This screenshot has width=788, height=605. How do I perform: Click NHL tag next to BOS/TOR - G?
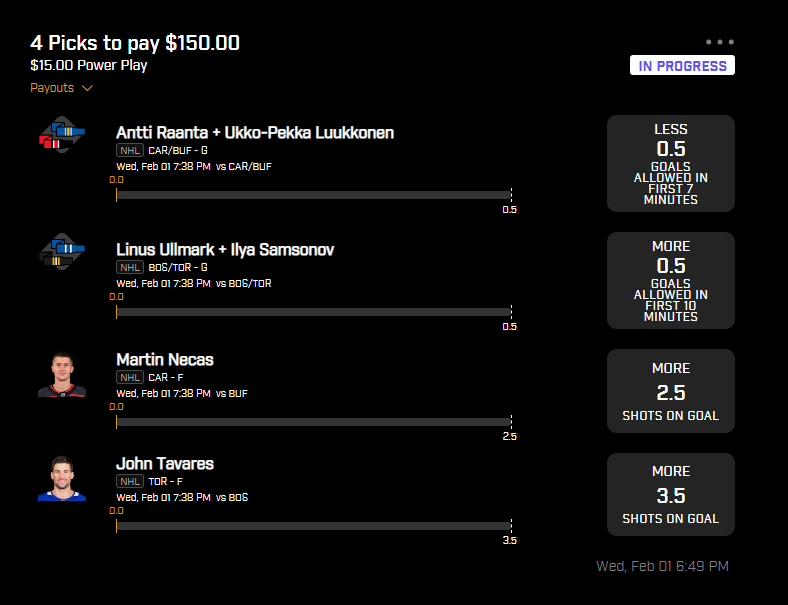point(130,267)
